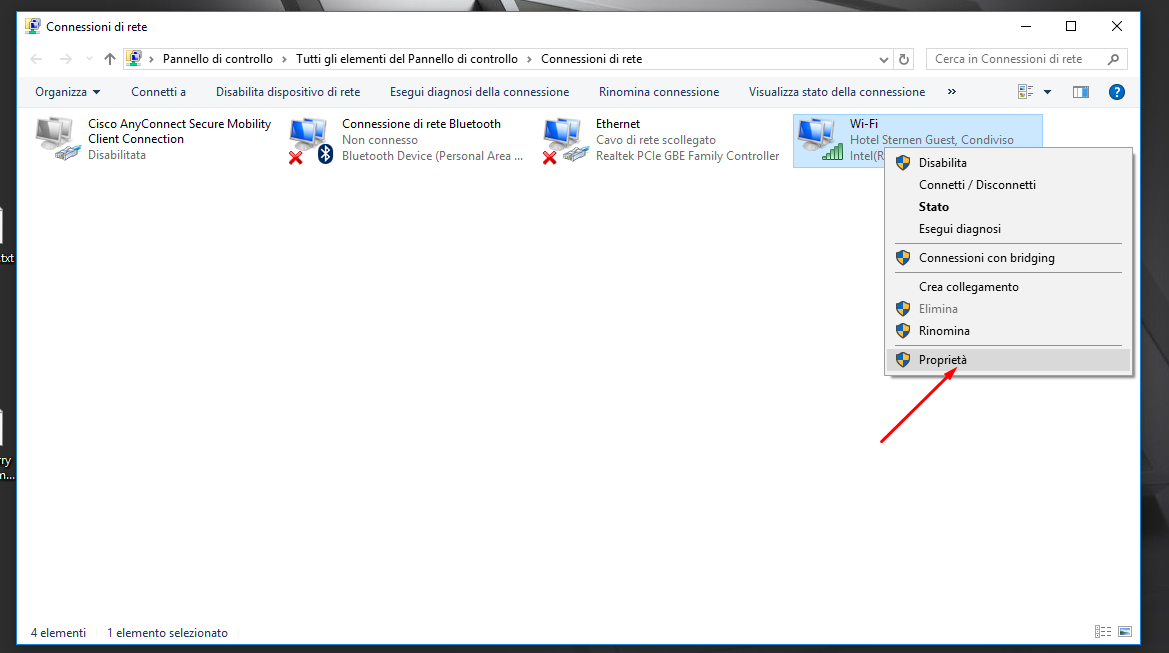
Task: Select the Cisco AnyConnect adapter icon
Action: tap(57, 139)
